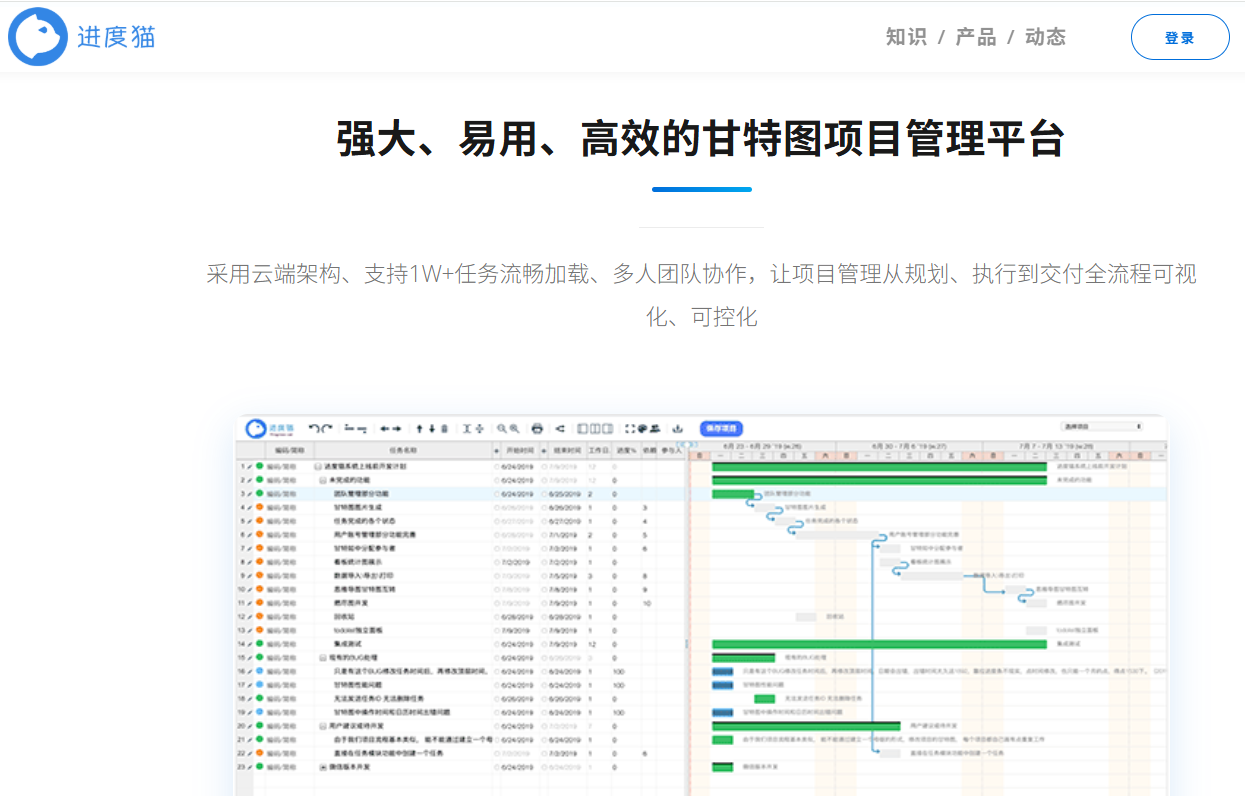Click the redo arrow in Gantt toolbar
The height and width of the screenshot is (796, 1245).
[327, 428]
